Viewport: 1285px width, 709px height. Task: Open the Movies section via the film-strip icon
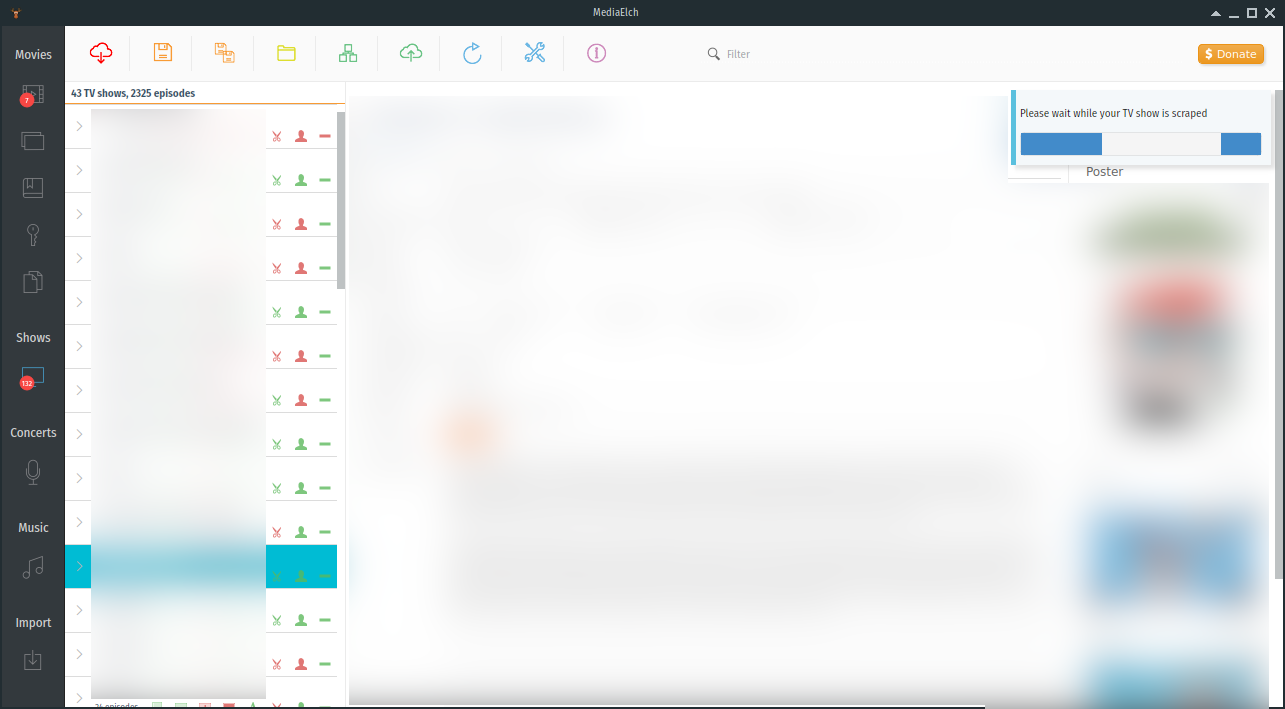[x=33, y=96]
